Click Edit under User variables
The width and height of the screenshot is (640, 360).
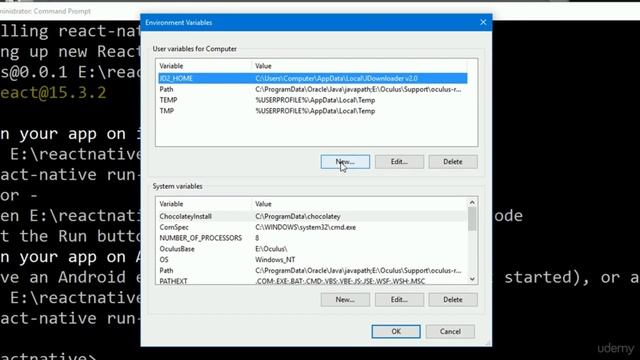coord(399,162)
